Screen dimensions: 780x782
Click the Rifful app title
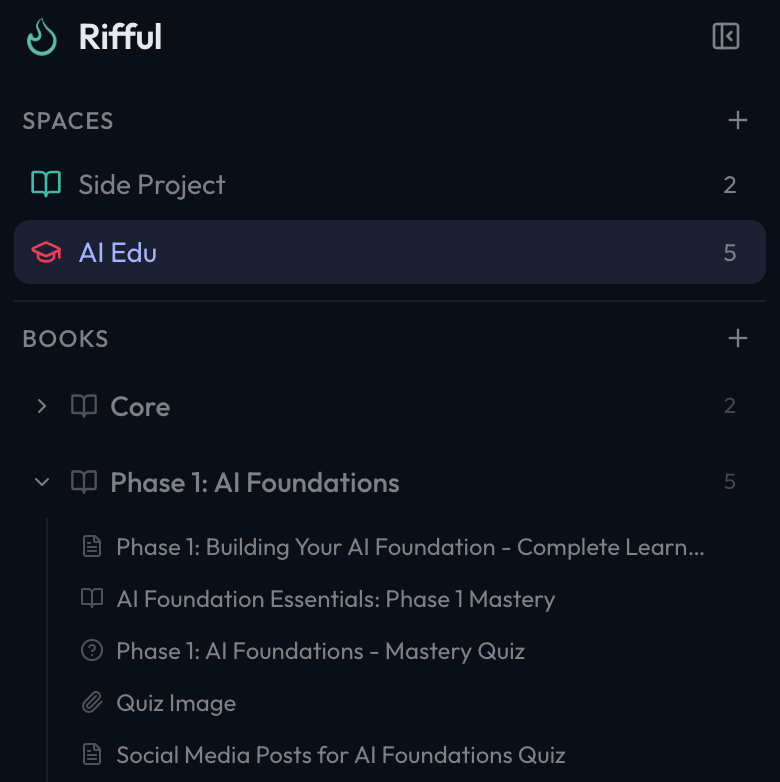[x=120, y=38]
